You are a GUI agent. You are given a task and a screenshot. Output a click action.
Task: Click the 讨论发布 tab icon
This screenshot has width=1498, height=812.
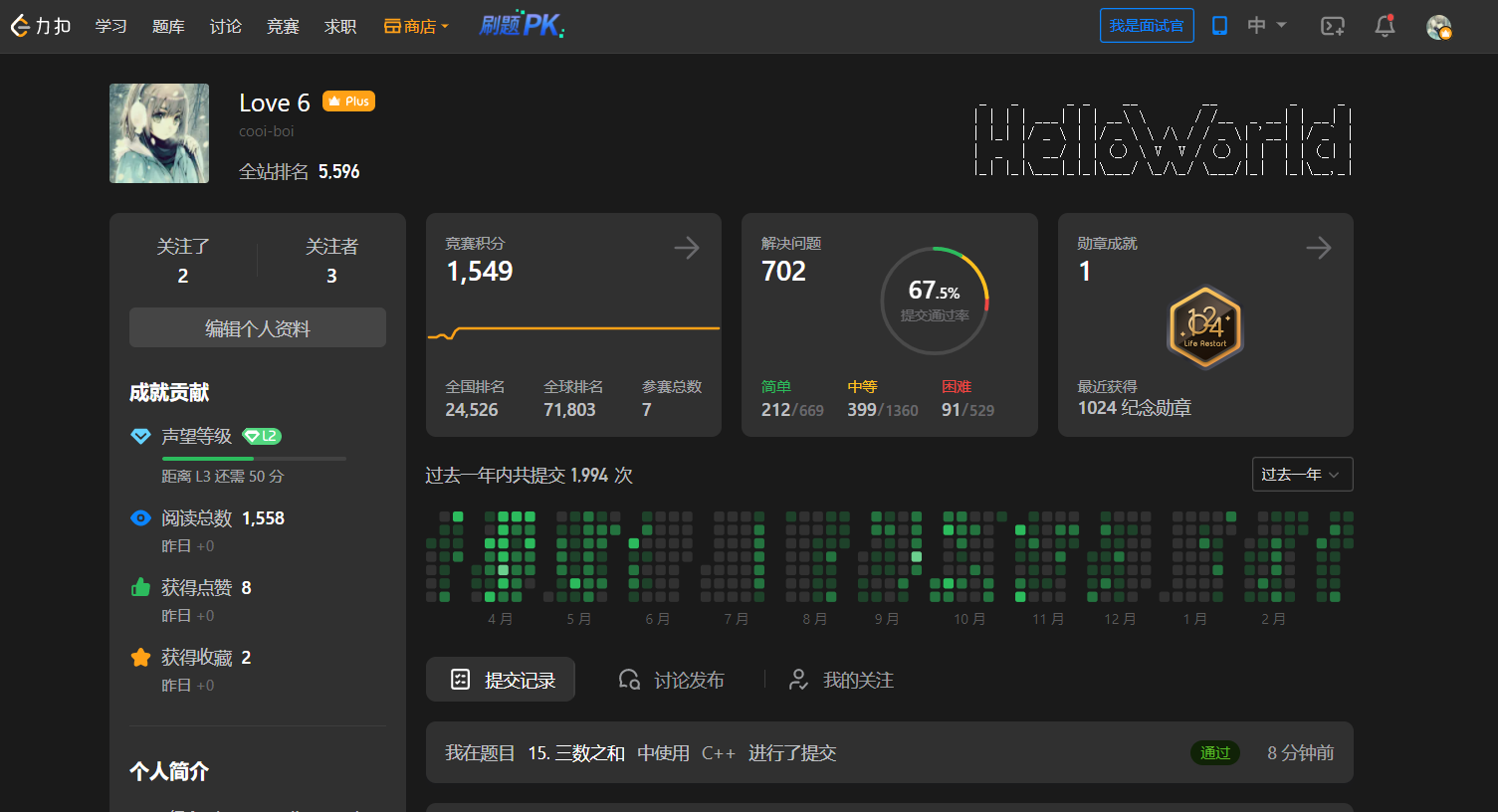pos(629,680)
